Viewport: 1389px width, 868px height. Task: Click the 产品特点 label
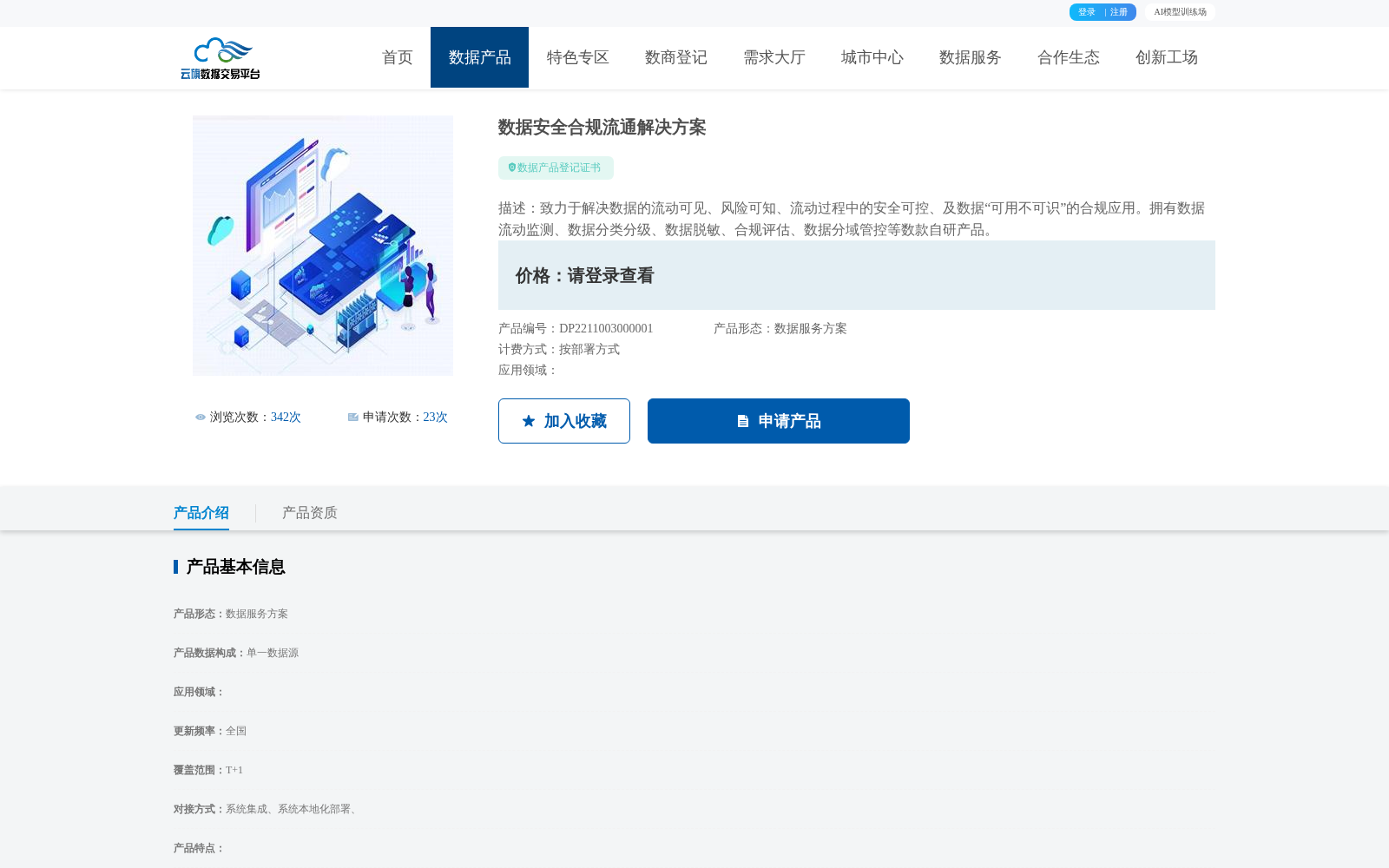click(x=199, y=848)
